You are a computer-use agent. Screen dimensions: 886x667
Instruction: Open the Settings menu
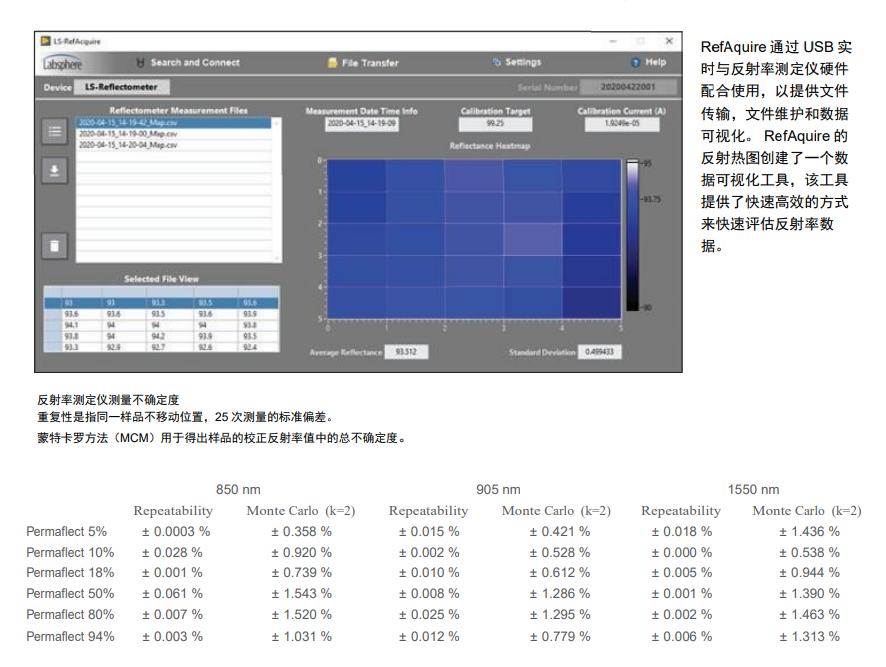523,62
